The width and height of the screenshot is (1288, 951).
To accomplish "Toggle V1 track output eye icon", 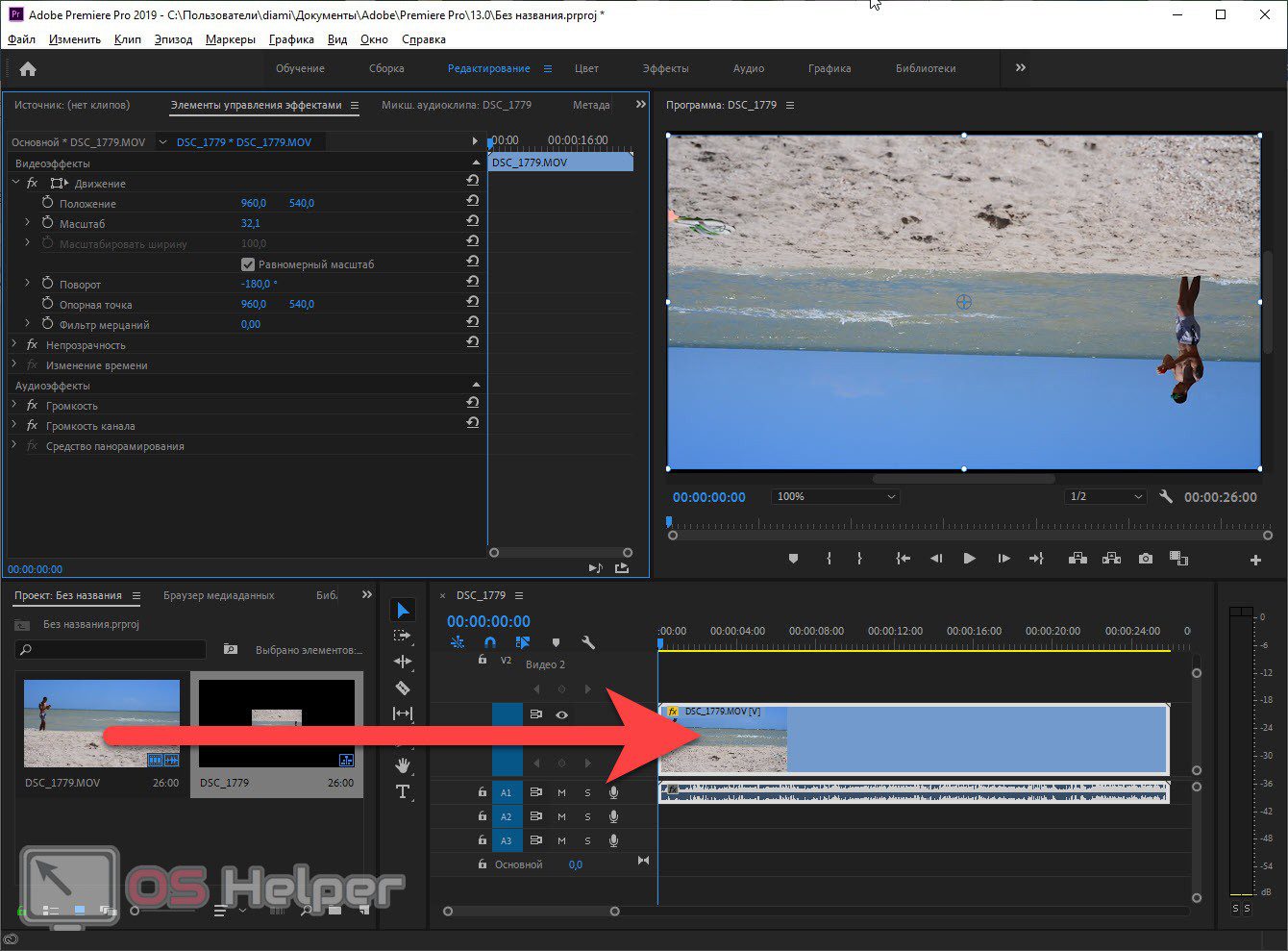I will click(561, 714).
